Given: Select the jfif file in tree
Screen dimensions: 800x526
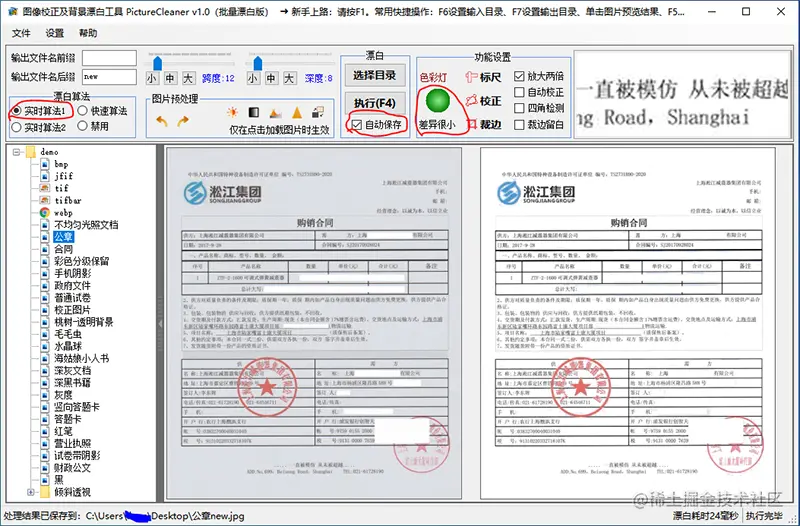Looking at the screenshot, I should [x=63, y=176].
